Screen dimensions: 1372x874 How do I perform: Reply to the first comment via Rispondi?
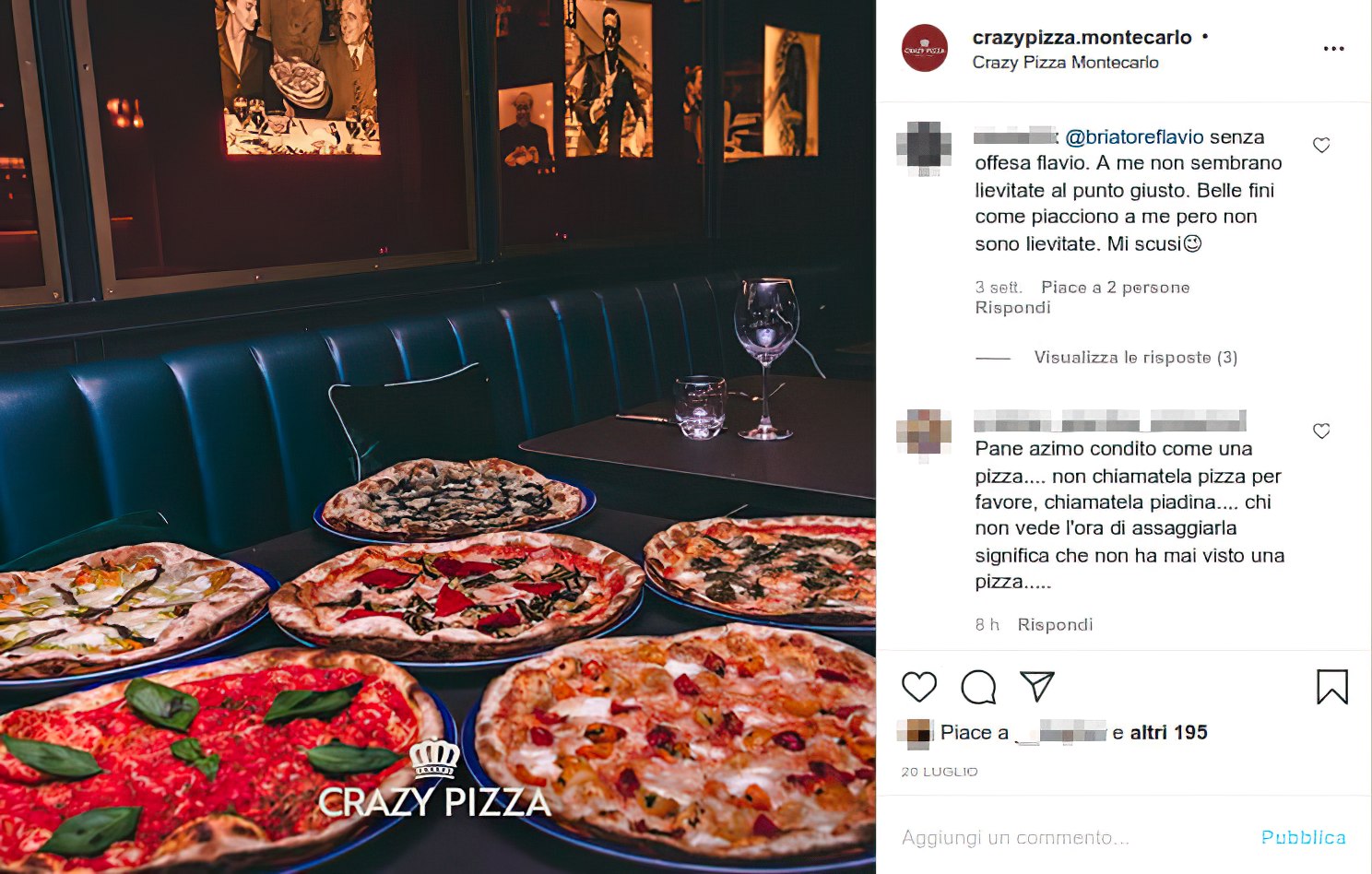point(1012,308)
